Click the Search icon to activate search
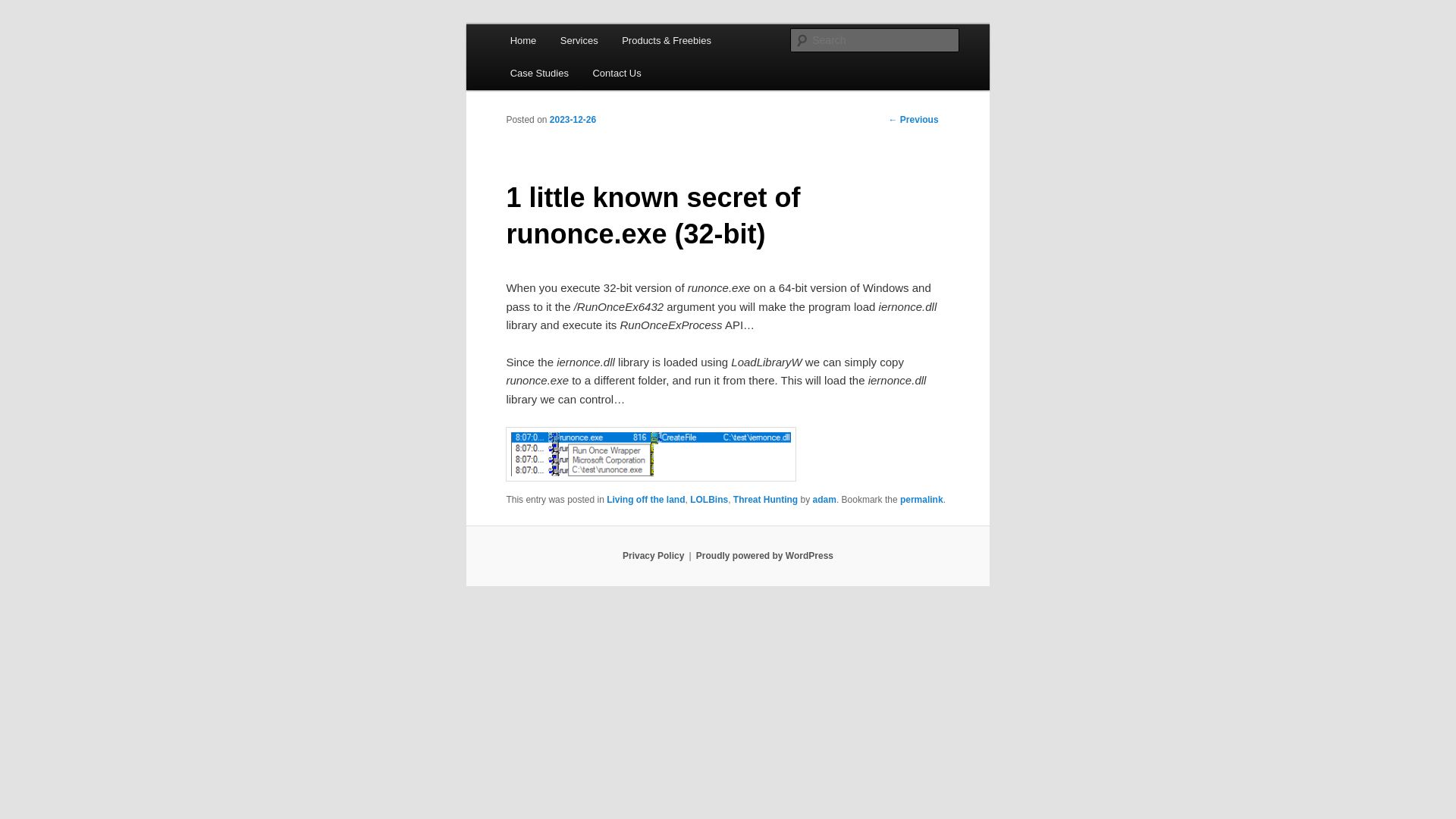This screenshot has height=819, width=1456. pos(801,40)
